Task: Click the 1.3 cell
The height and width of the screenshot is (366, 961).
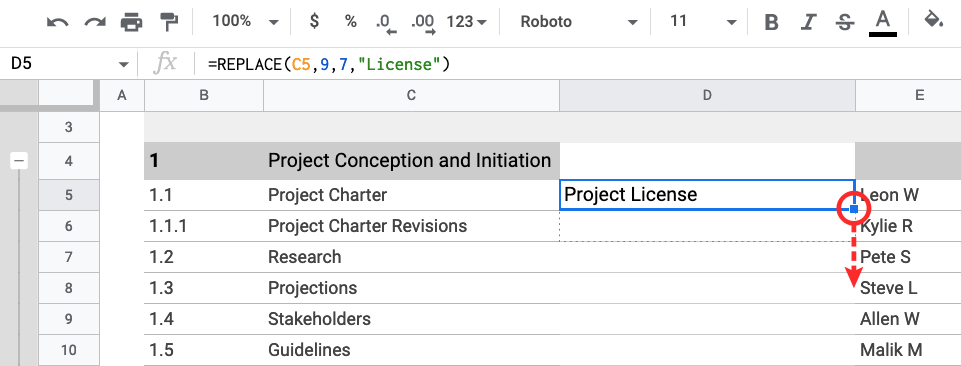Action: pos(204,288)
